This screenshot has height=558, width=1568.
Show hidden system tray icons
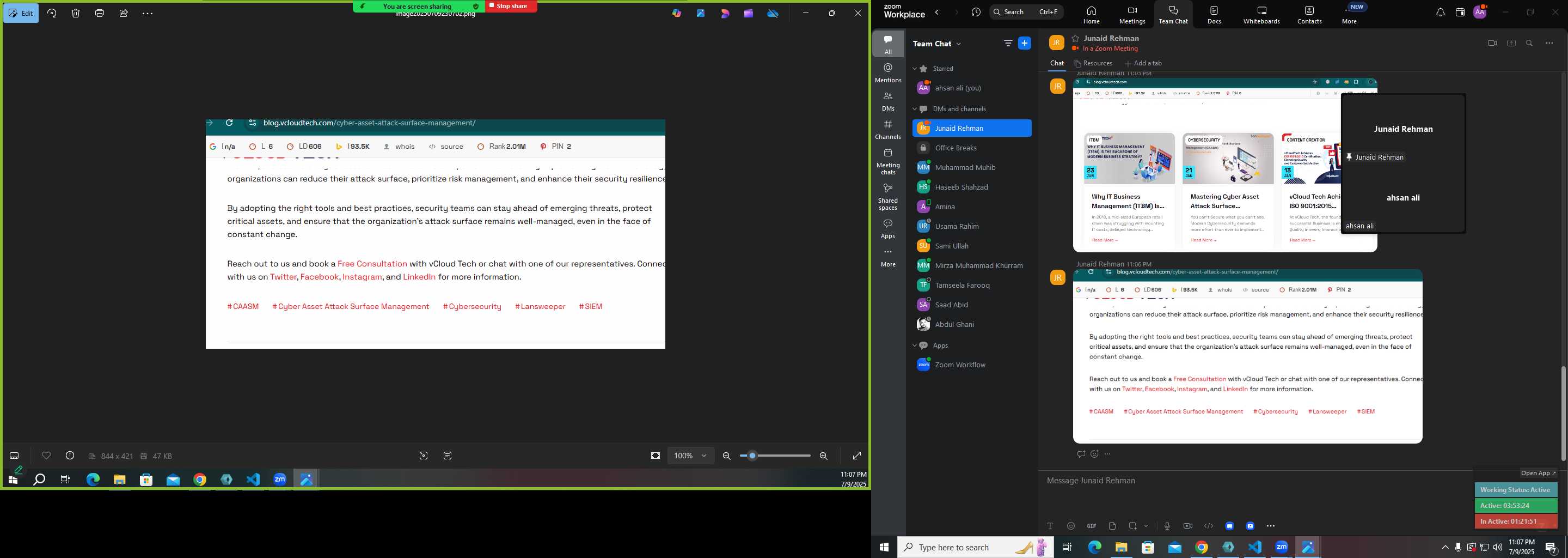[x=1445, y=547]
